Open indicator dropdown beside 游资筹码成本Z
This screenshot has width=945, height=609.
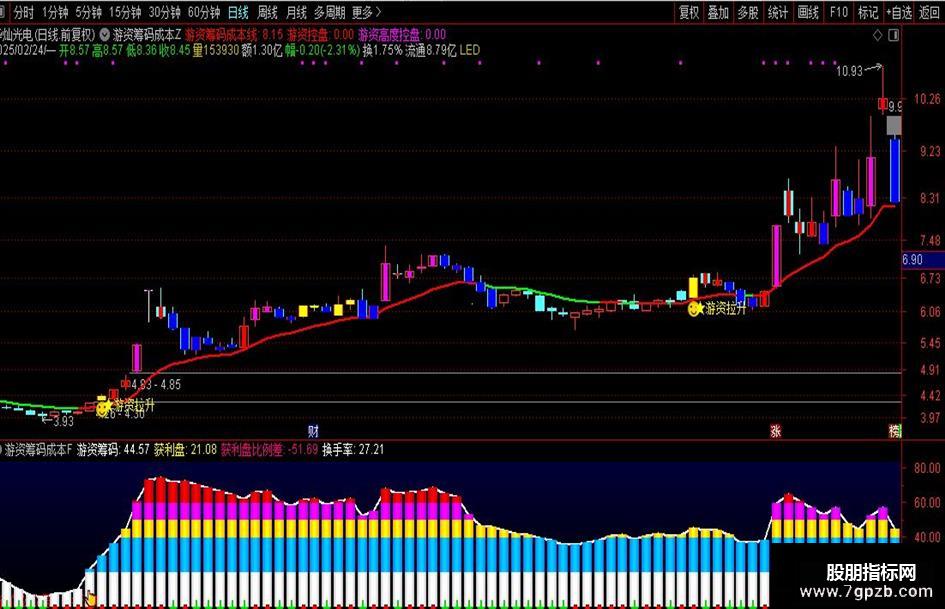tap(104, 34)
